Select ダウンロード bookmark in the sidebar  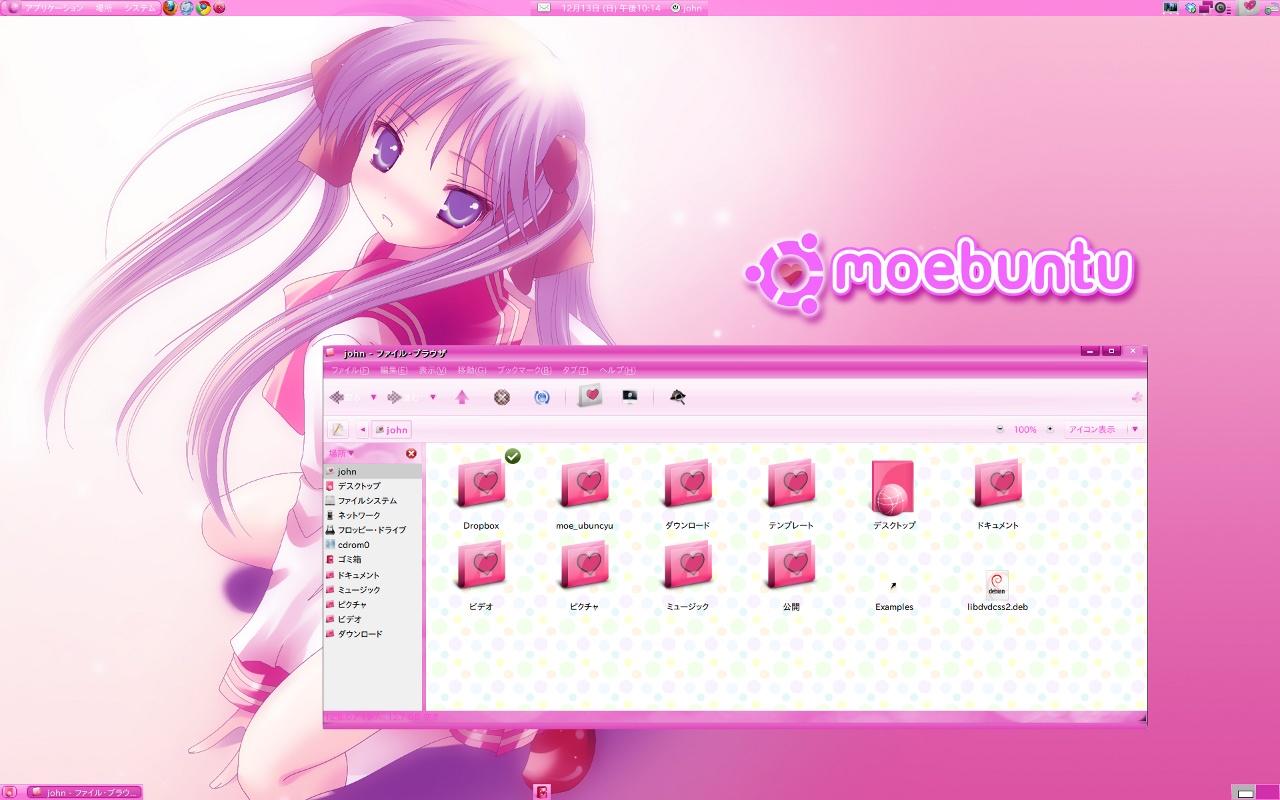tap(373, 634)
